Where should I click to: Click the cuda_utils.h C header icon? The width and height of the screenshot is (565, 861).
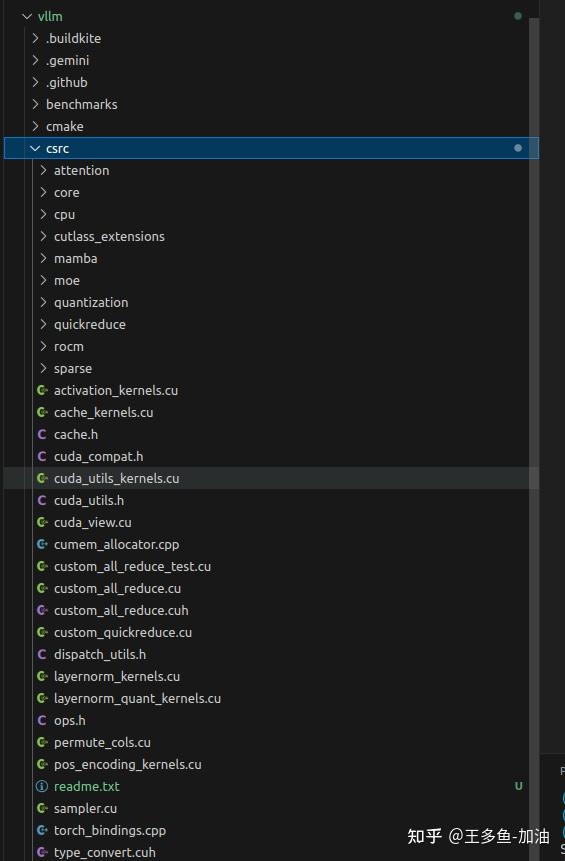click(x=42, y=500)
